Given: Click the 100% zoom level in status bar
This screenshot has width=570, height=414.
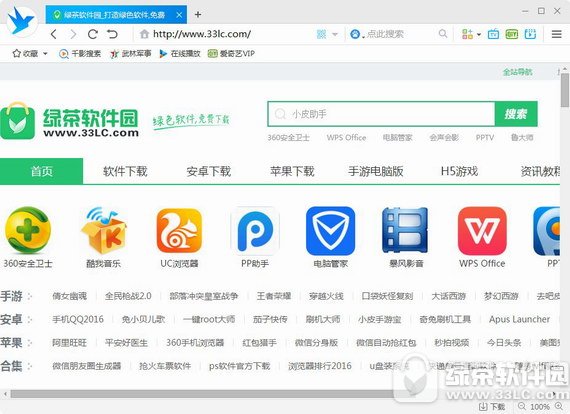Looking at the screenshot, I should click(x=539, y=407).
